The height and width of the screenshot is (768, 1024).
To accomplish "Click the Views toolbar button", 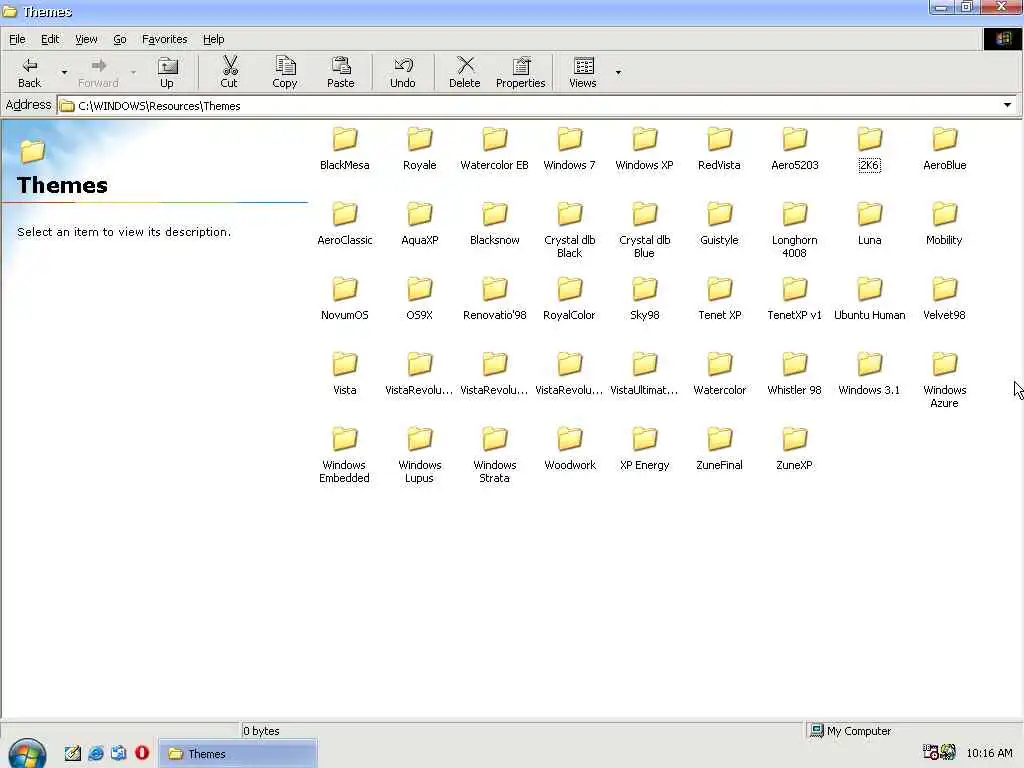I will 583,72.
